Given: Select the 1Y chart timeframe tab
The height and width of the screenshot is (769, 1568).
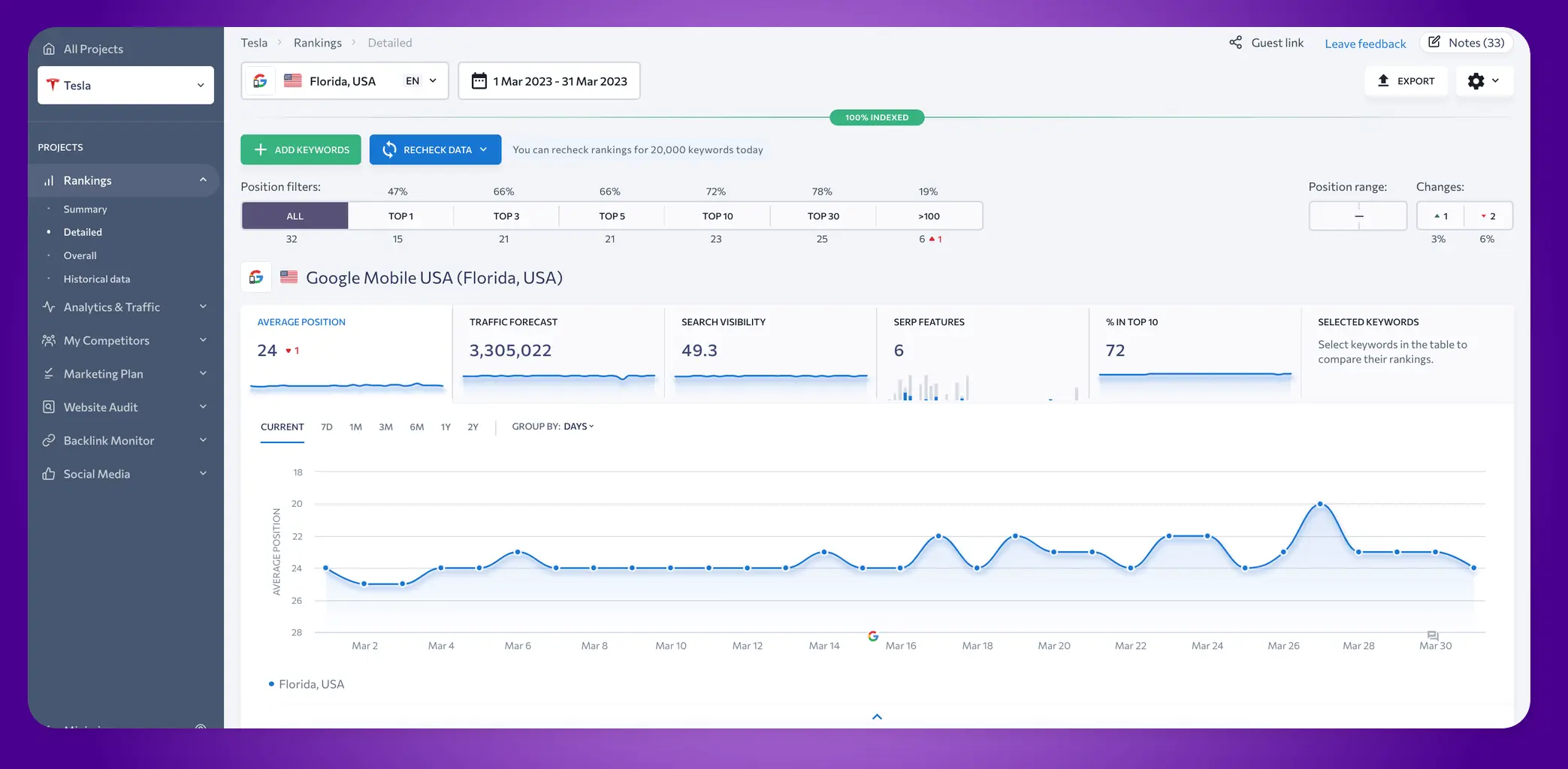Looking at the screenshot, I should tap(445, 427).
